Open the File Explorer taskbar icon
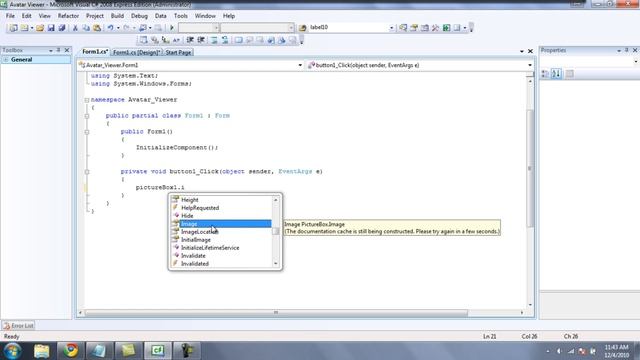 42,351
